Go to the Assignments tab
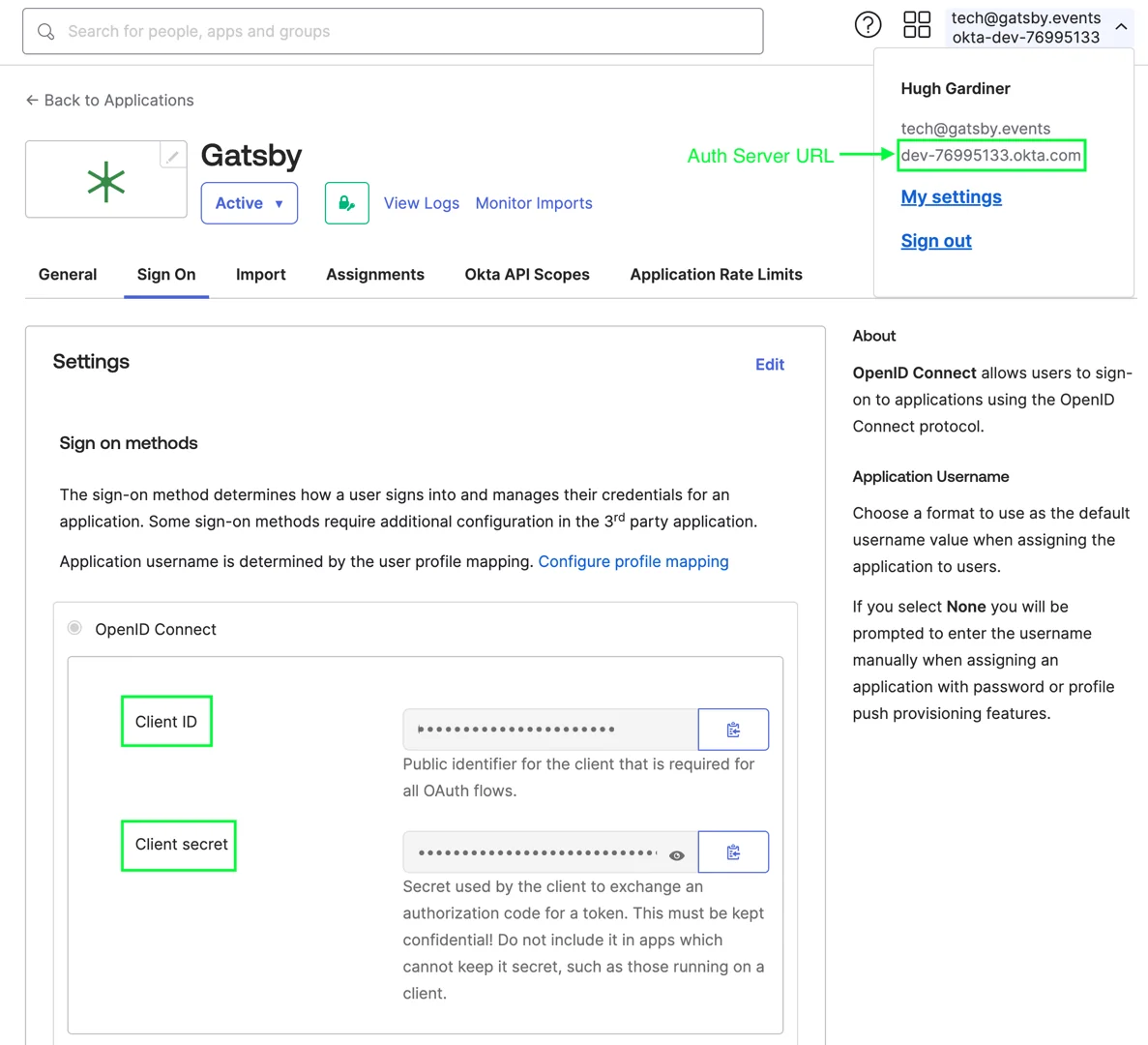 point(375,275)
